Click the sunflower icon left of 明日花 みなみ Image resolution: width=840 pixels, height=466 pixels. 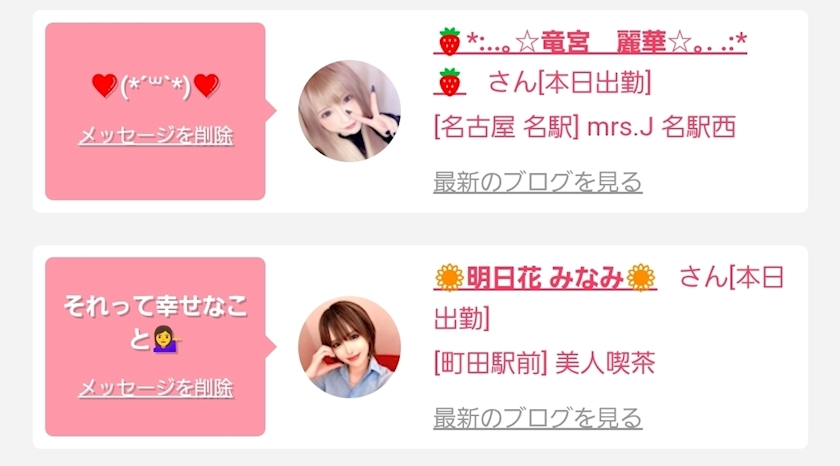coord(449,278)
